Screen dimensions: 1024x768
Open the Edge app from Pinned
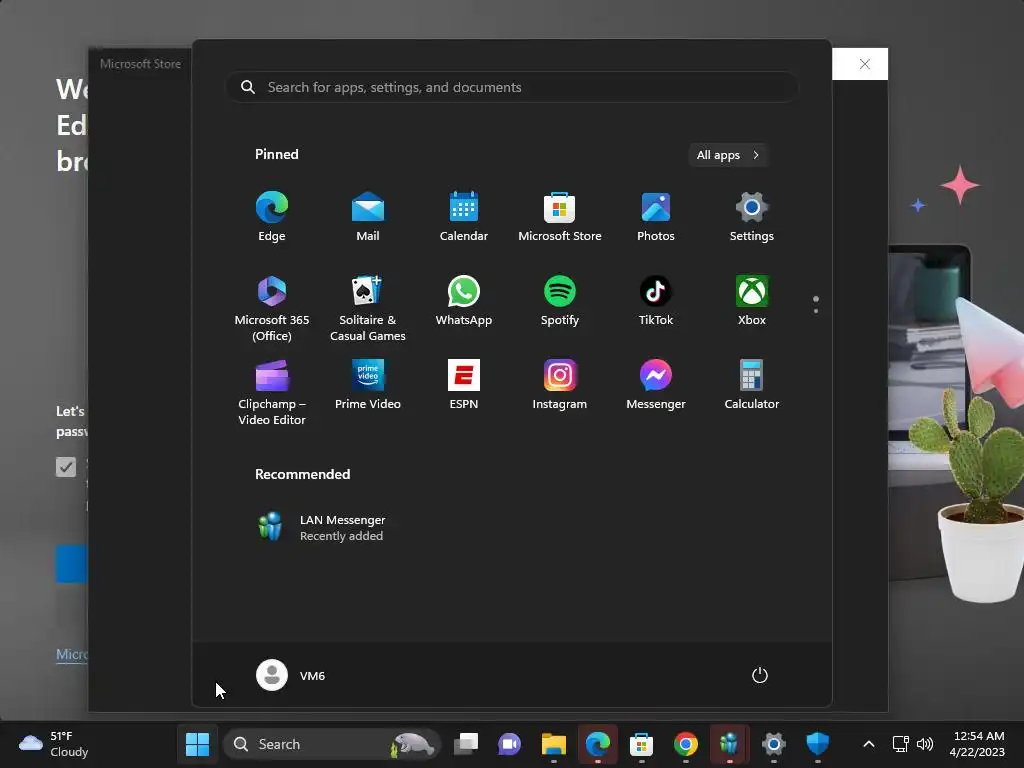pos(272,217)
